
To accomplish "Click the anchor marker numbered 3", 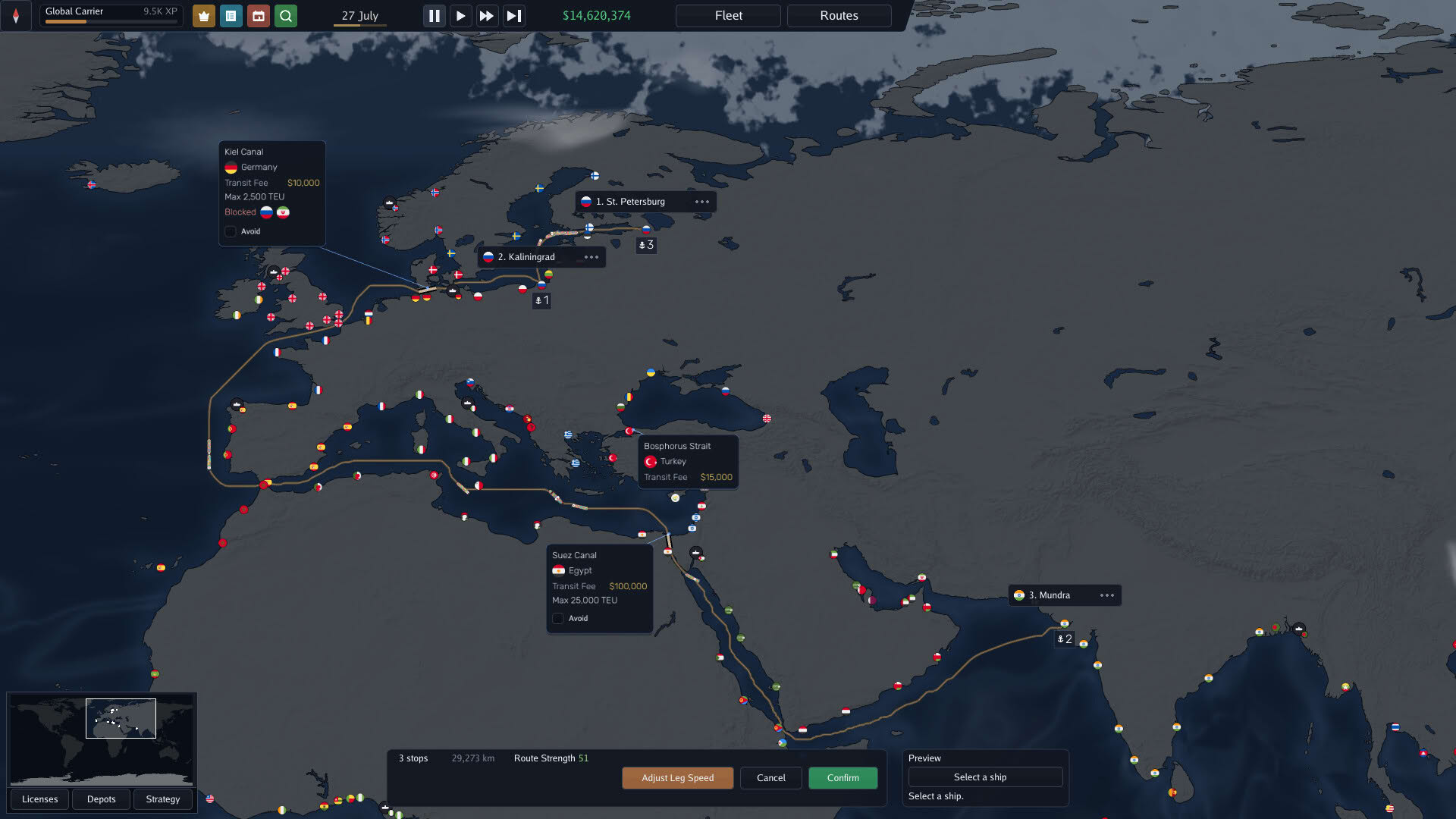I will tap(646, 245).
